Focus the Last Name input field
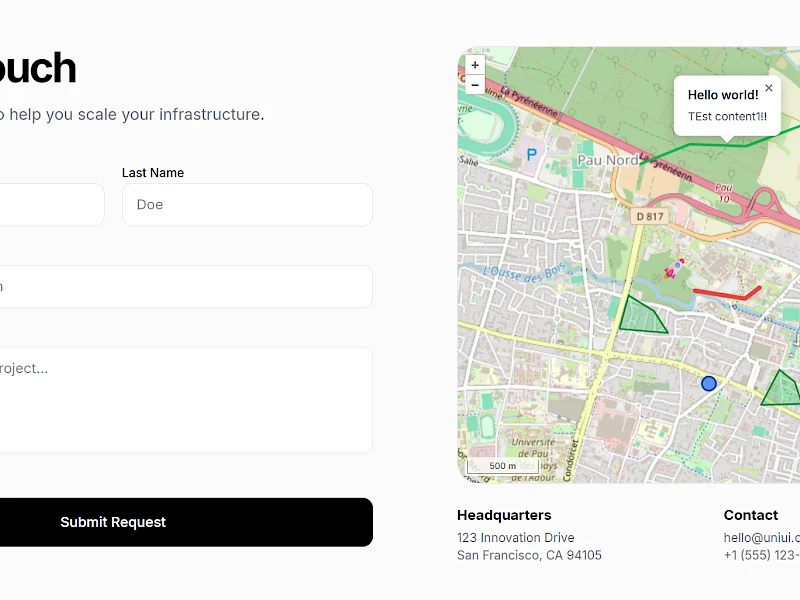Viewport: 800px width, 600px height. [x=247, y=204]
